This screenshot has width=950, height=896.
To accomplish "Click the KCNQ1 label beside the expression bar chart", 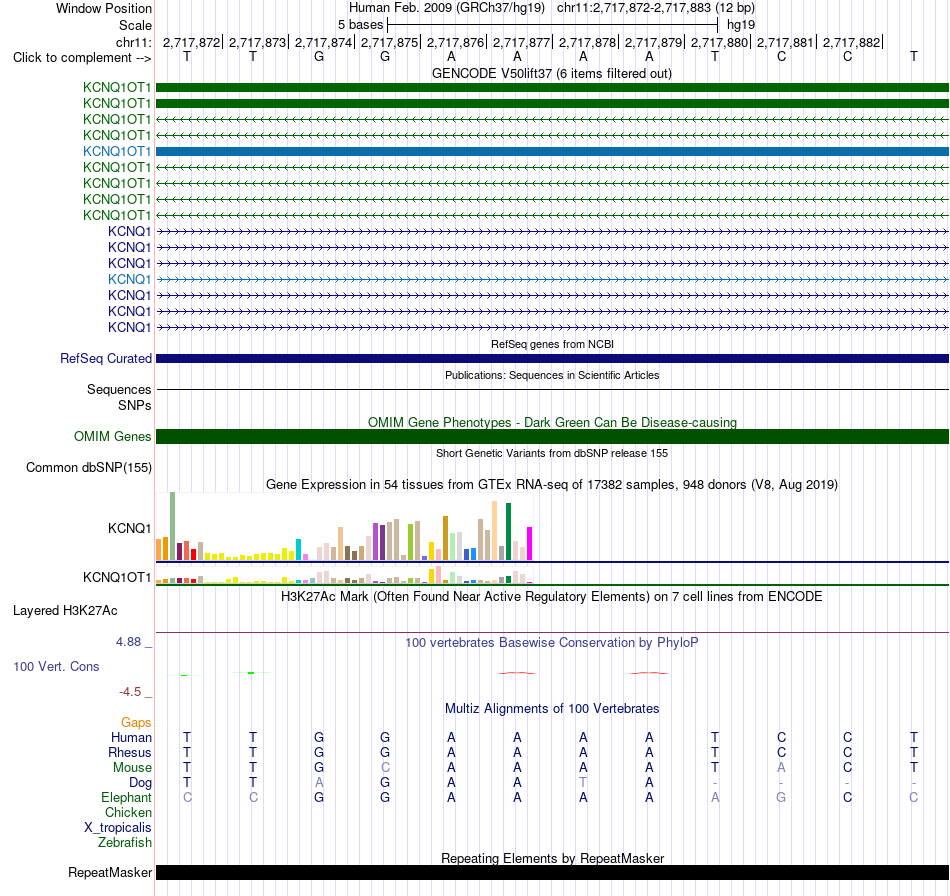I will point(130,528).
